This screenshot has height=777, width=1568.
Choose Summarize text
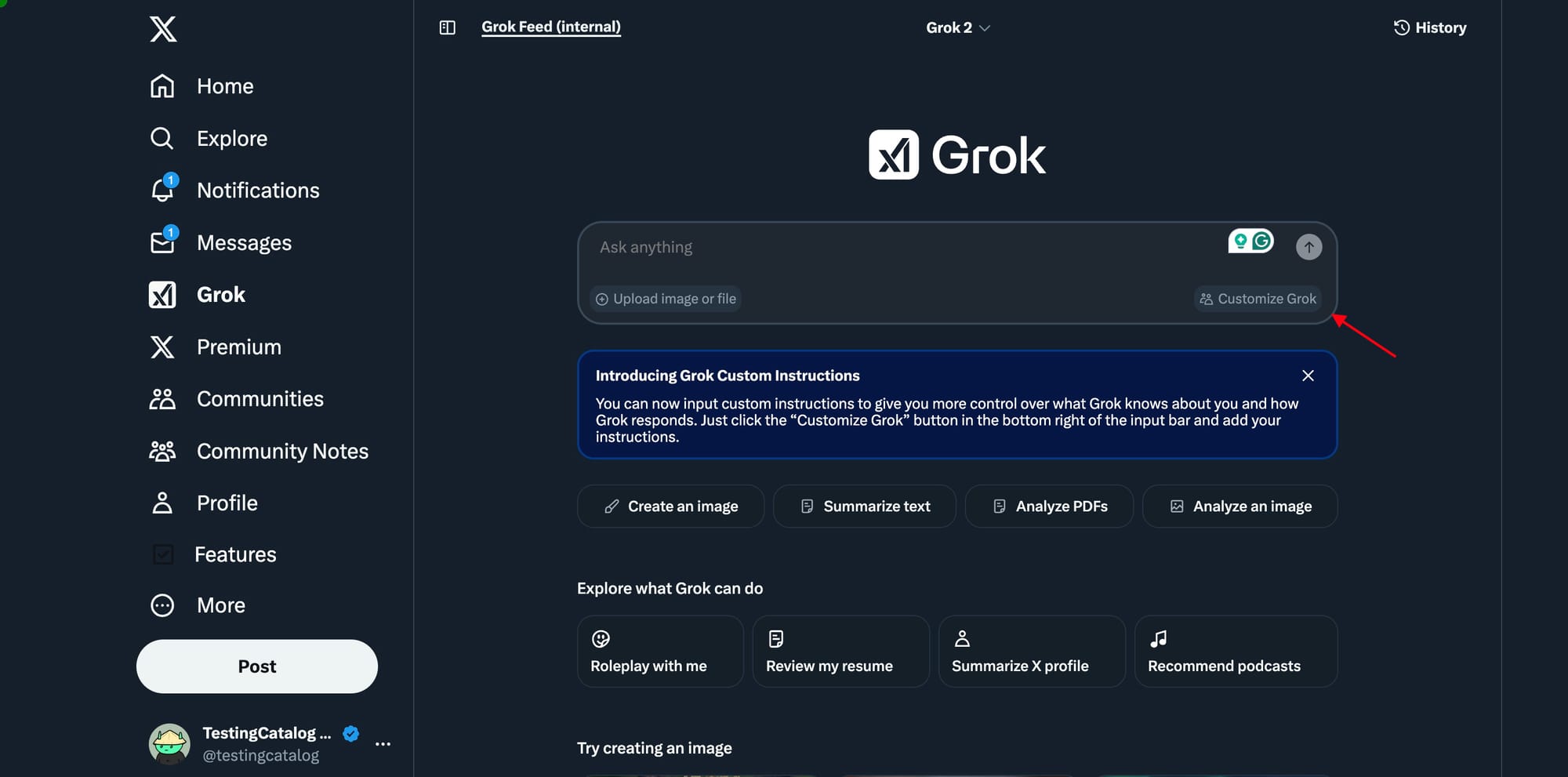click(x=864, y=507)
